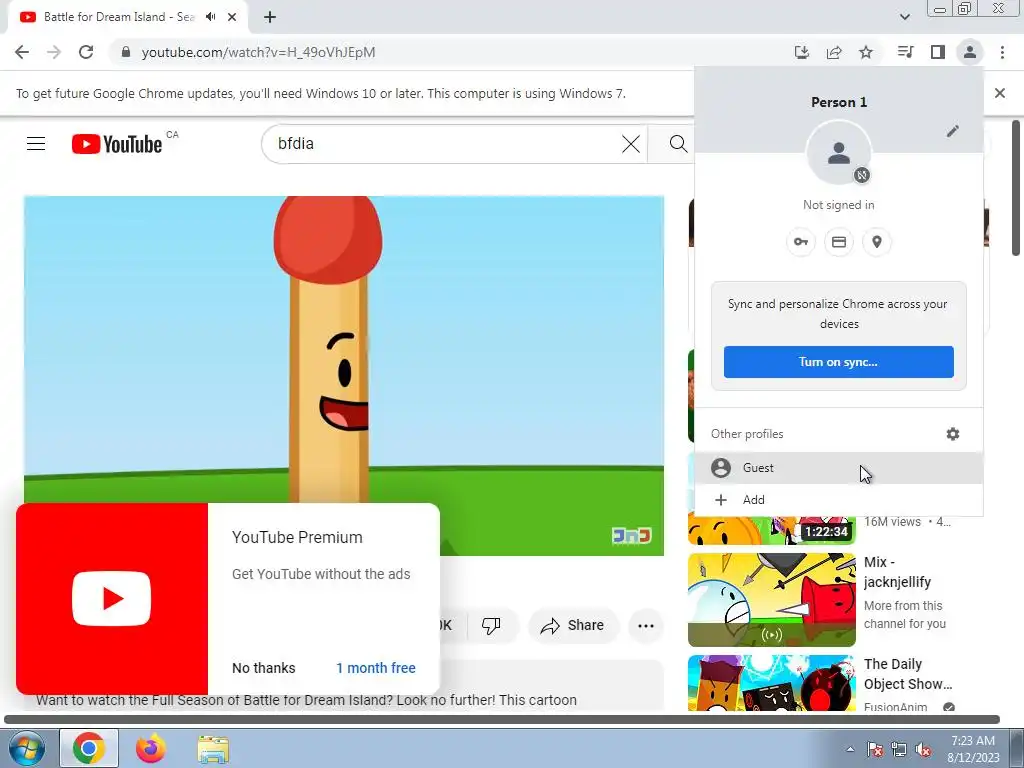Click the vertical page scrollbar
Screen dimensions: 1024x768
click(x=1016, y=188)
